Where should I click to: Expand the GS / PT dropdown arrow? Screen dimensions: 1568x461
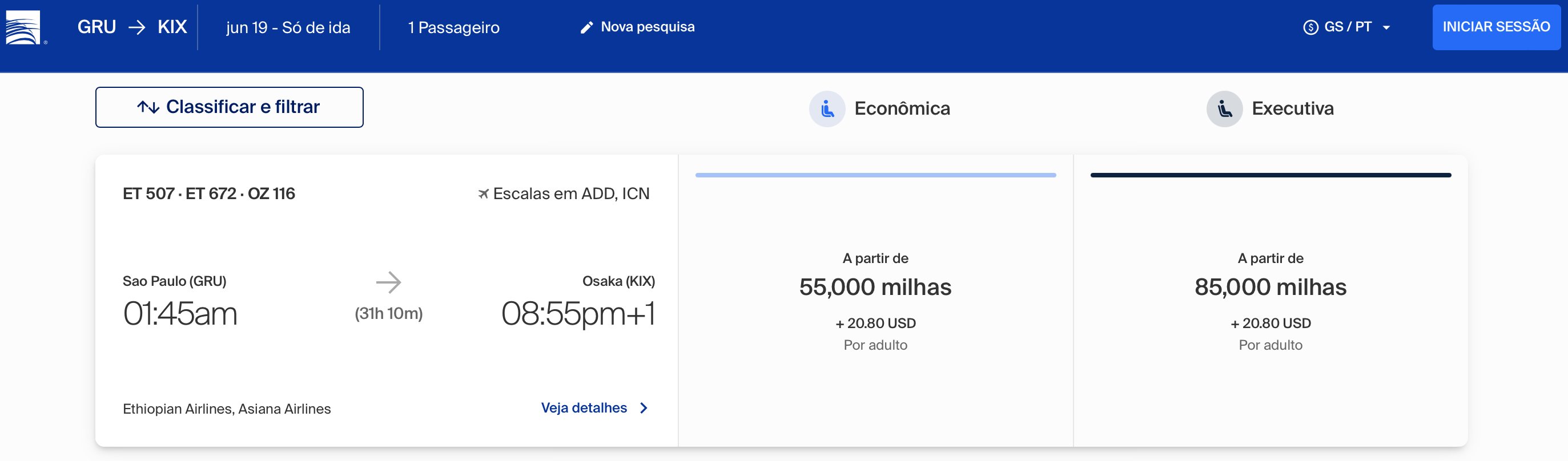(x=1386, y=27)
